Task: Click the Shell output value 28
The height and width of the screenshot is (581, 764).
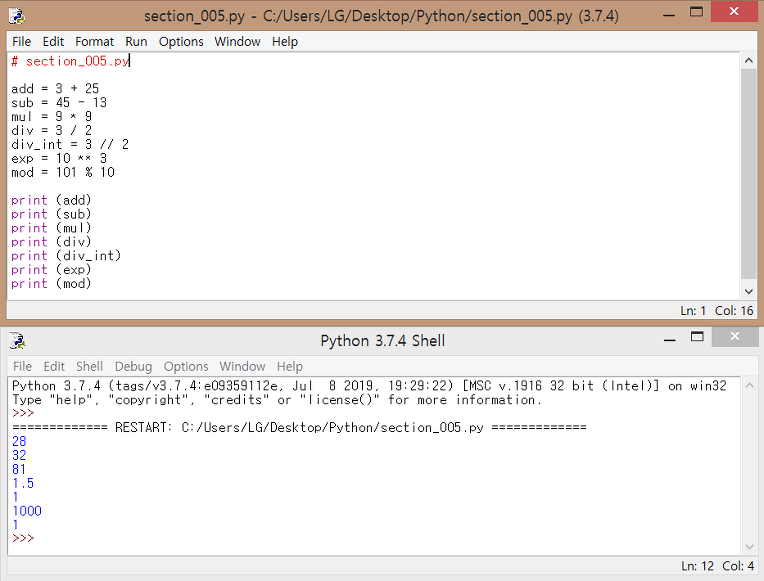Action: tap(19, 442)
